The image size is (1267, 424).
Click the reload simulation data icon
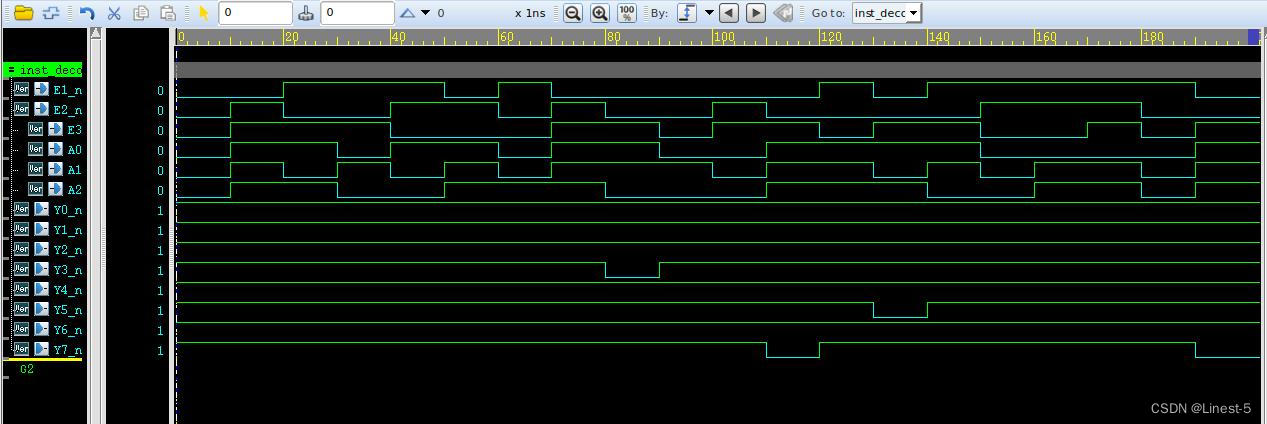tap(51, 13)
